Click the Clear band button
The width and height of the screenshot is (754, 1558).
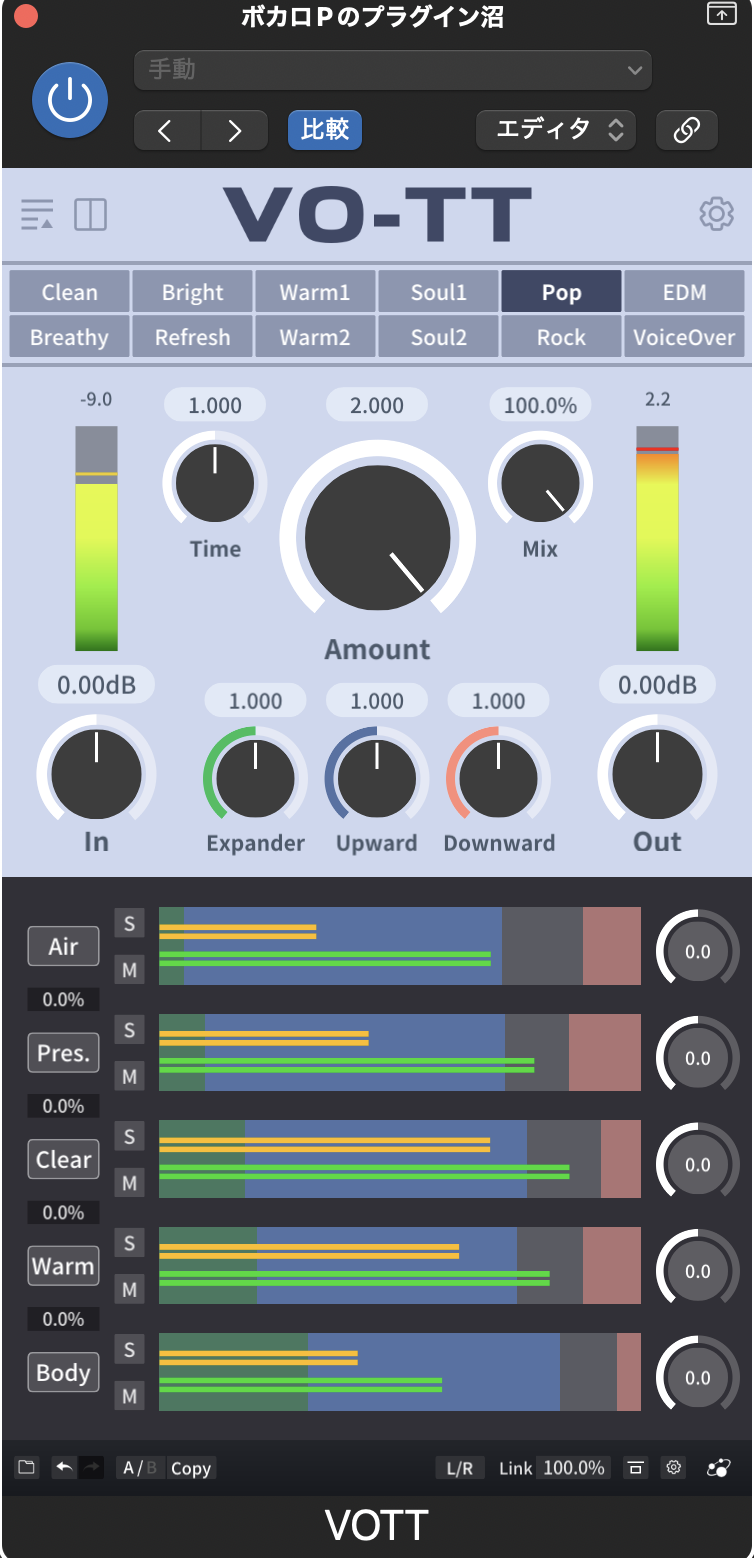(x=63, y=1160)
